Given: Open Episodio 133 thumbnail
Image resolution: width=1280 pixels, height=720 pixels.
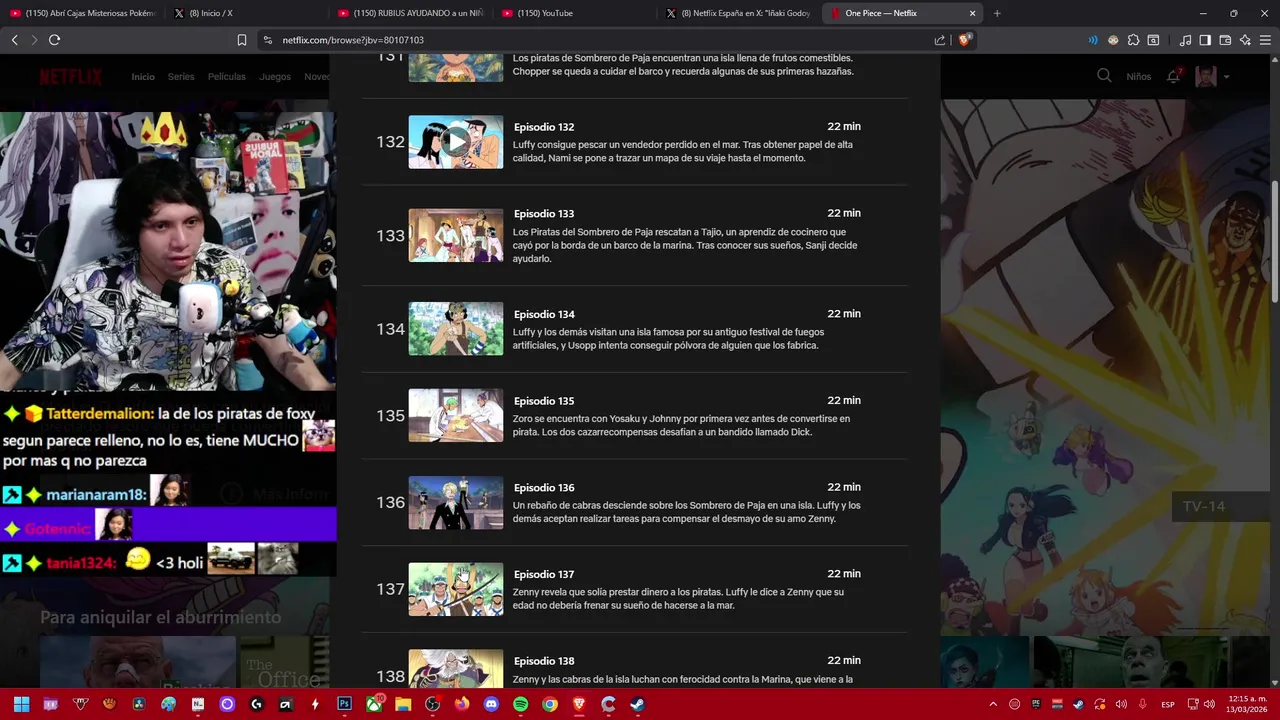Looking at the screenshot, I should [456, 235].
